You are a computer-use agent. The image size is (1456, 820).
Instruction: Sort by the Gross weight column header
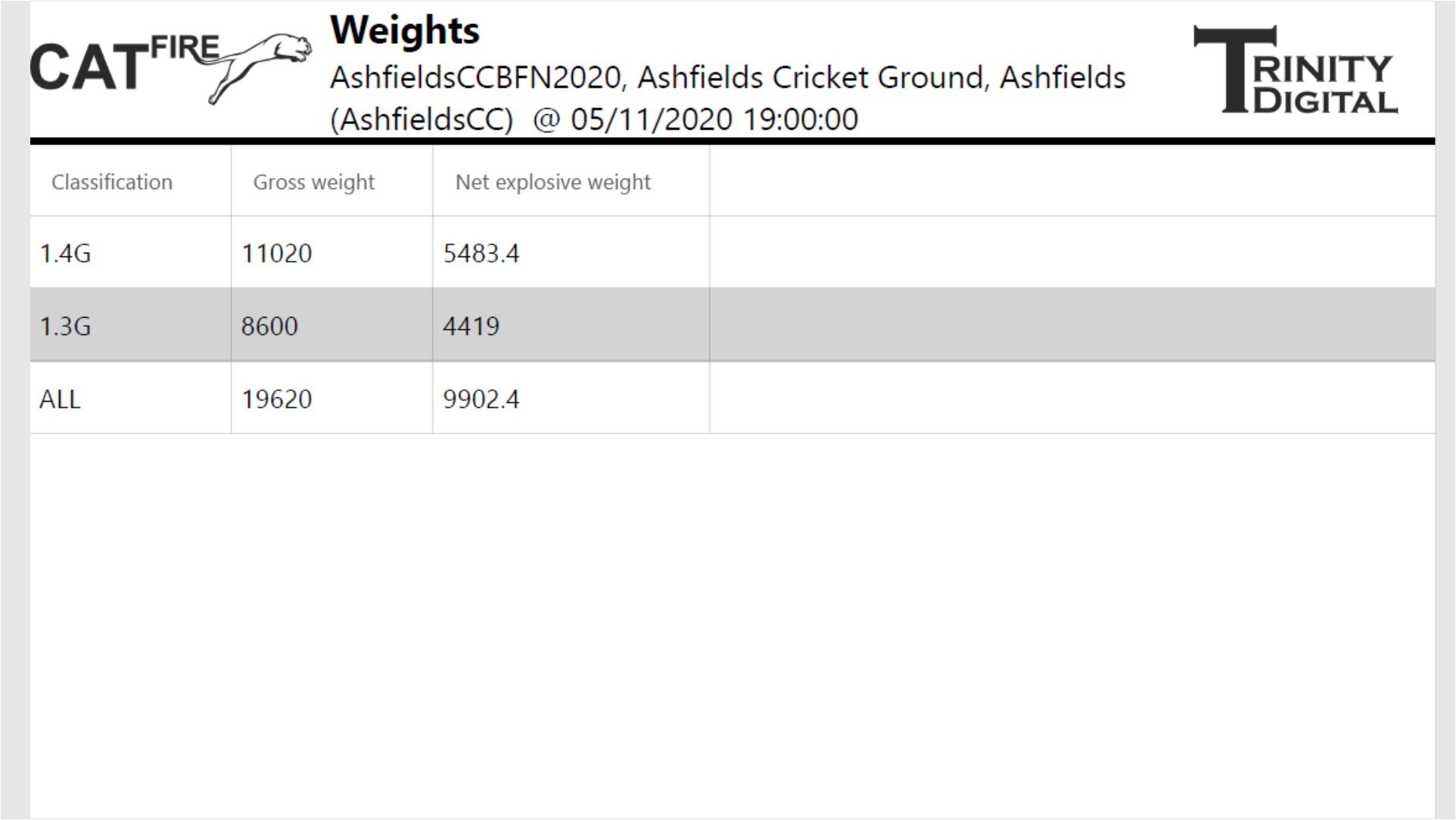313,182
